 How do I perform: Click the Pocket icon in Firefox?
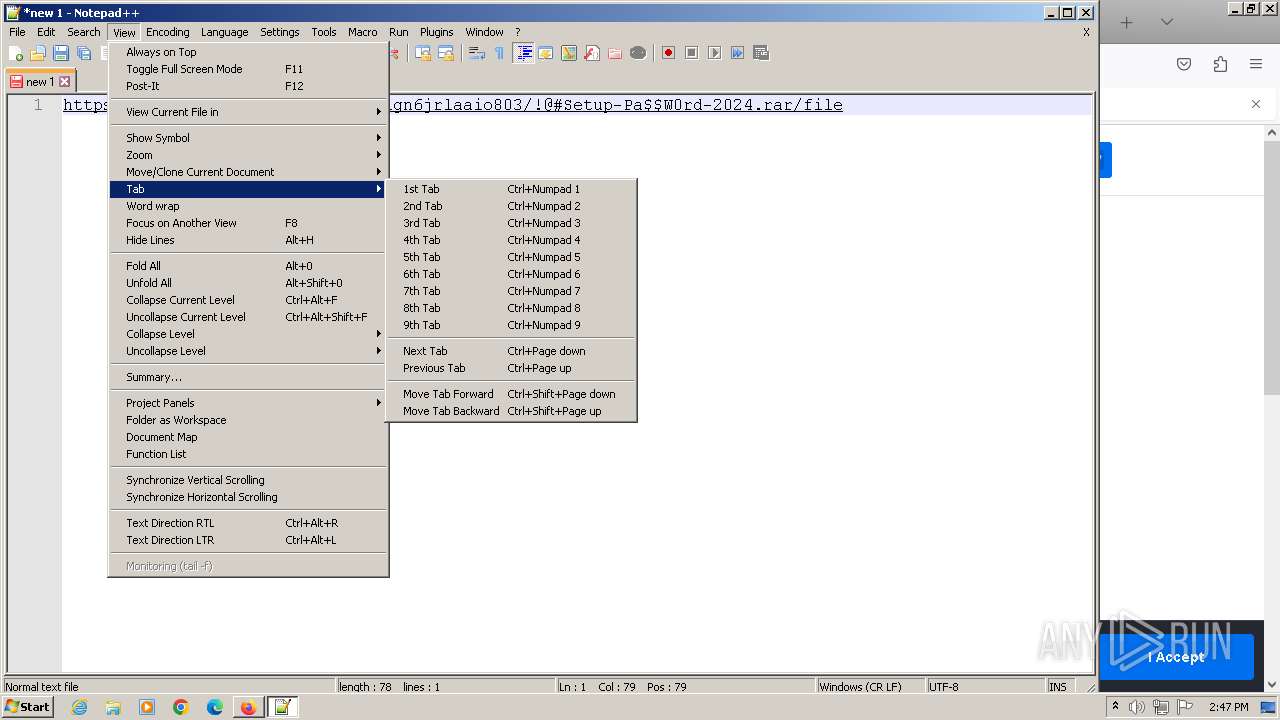point(1184,64)
